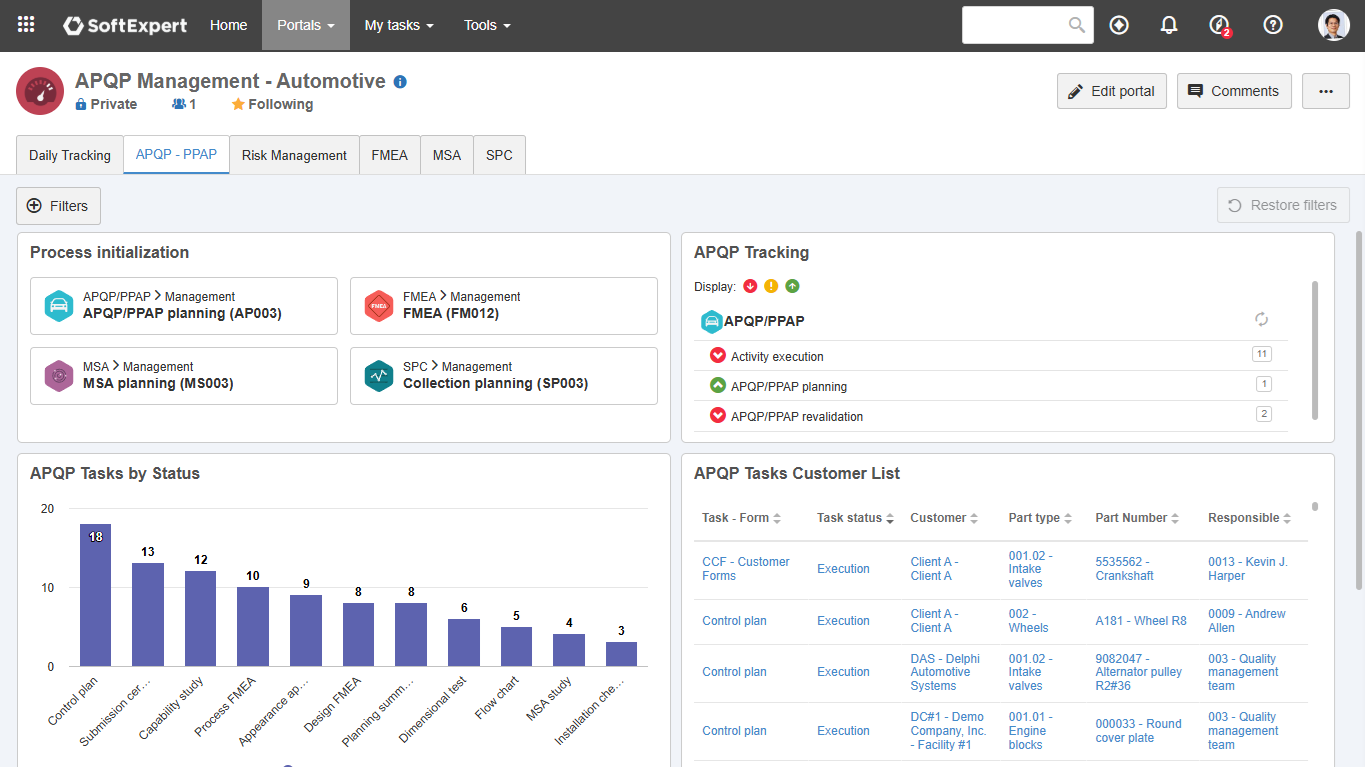Open the CCF - Customer Forms link
1365x767 pixels.
[746, 569]
